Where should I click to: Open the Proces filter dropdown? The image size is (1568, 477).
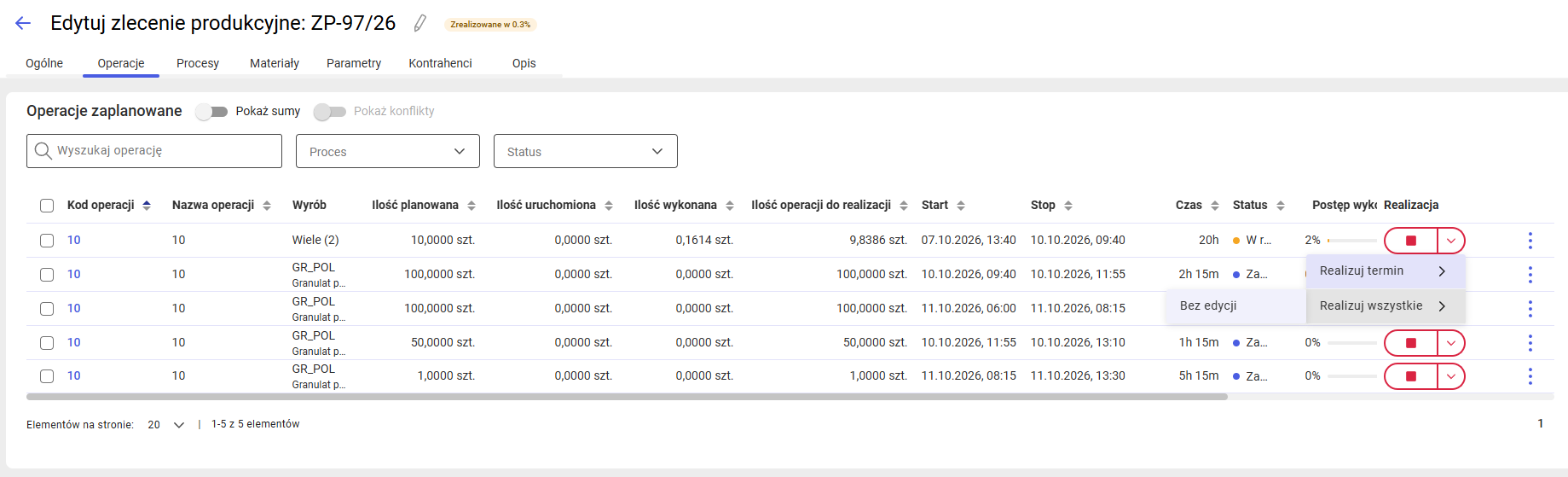388,151
